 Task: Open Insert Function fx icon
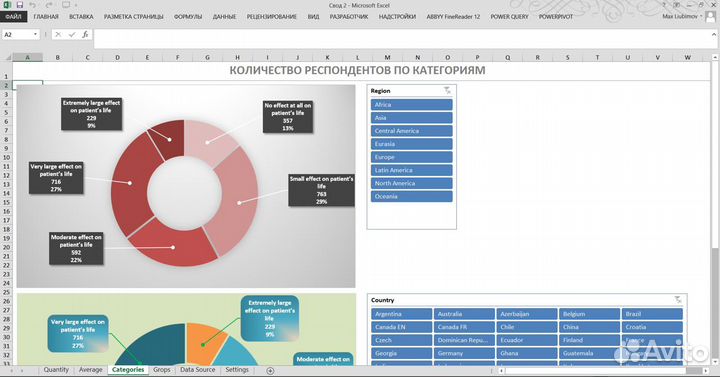[x=85, y=34]
